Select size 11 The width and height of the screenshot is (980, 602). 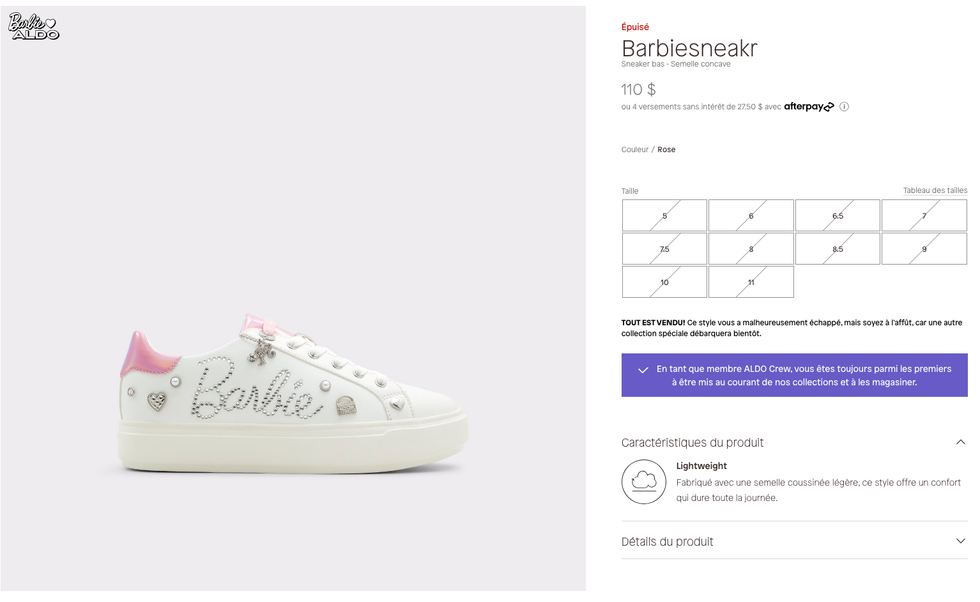coord(751,282)
